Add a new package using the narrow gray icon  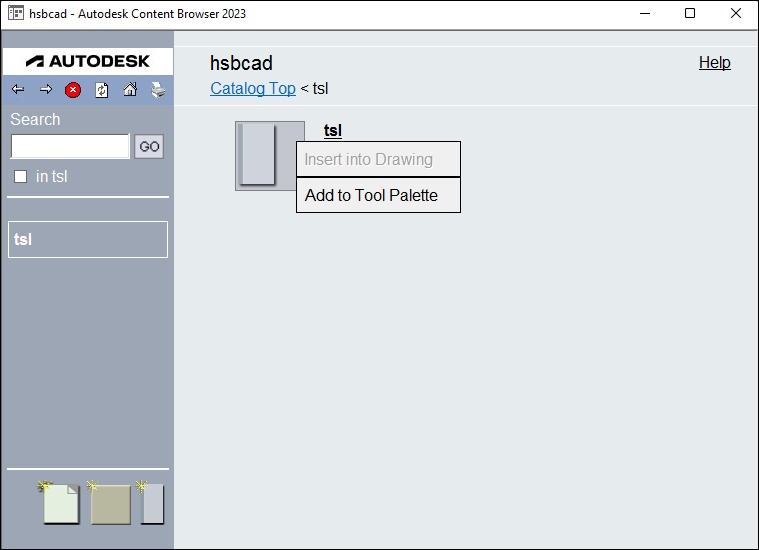click(x=151, y=503)
